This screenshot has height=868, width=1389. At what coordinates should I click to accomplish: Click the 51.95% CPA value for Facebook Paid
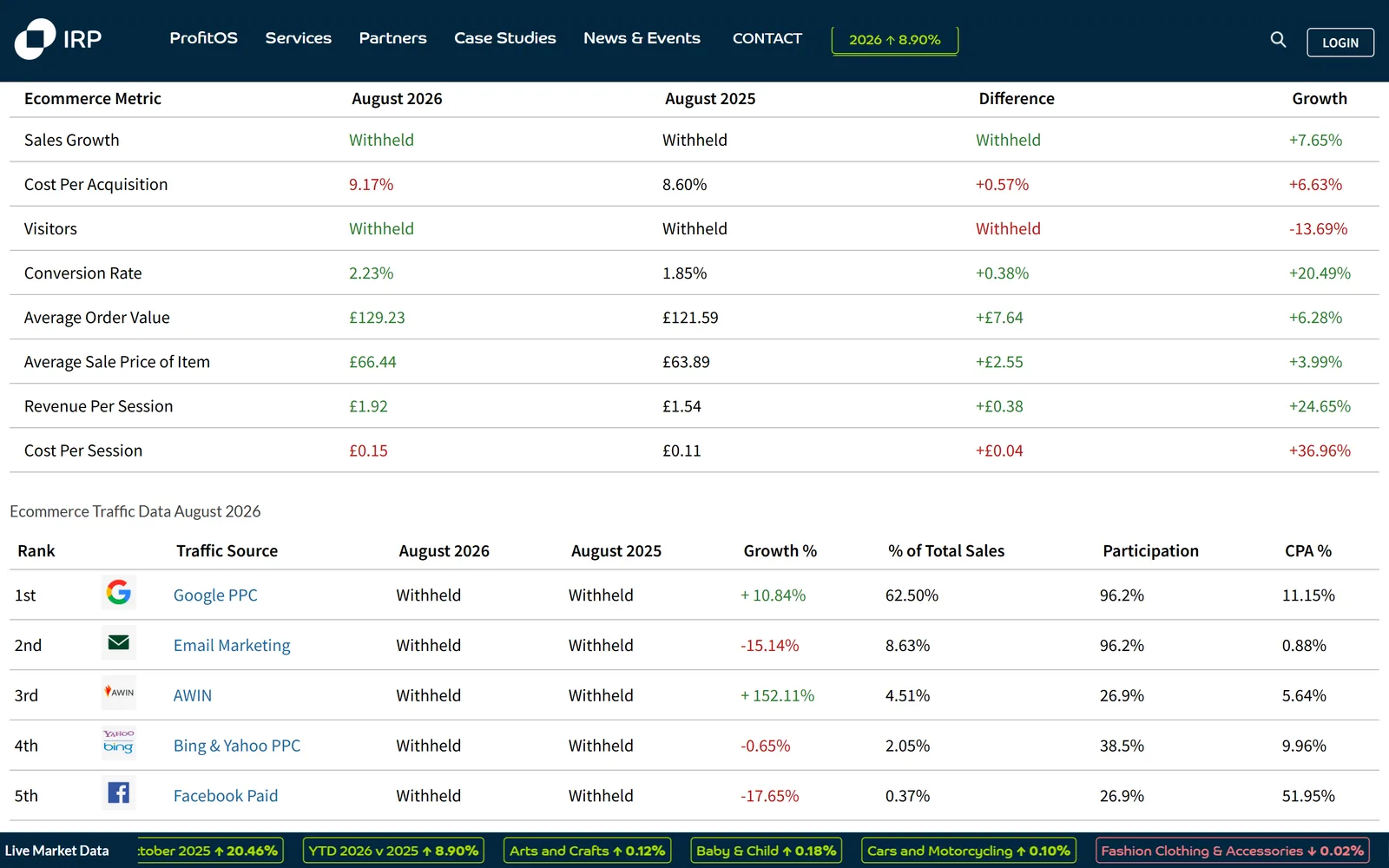(1308, 796)
